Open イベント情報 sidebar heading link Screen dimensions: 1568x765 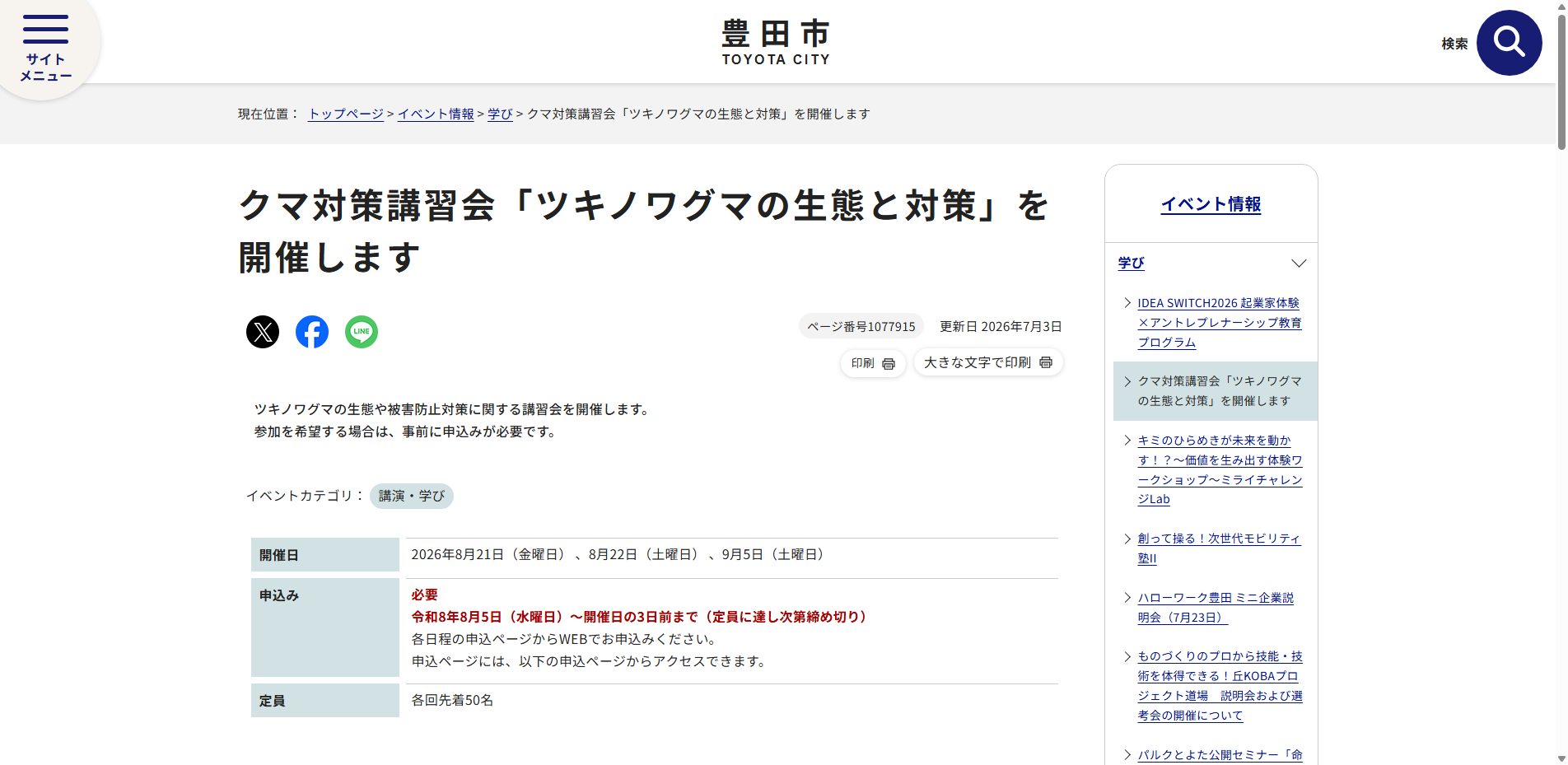click(1211, 204)
